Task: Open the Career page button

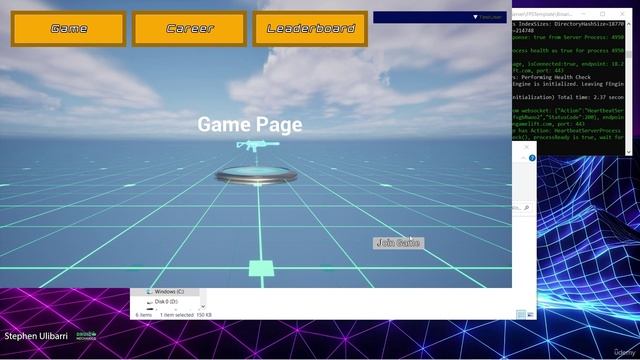Action: [x=189, y=29]
